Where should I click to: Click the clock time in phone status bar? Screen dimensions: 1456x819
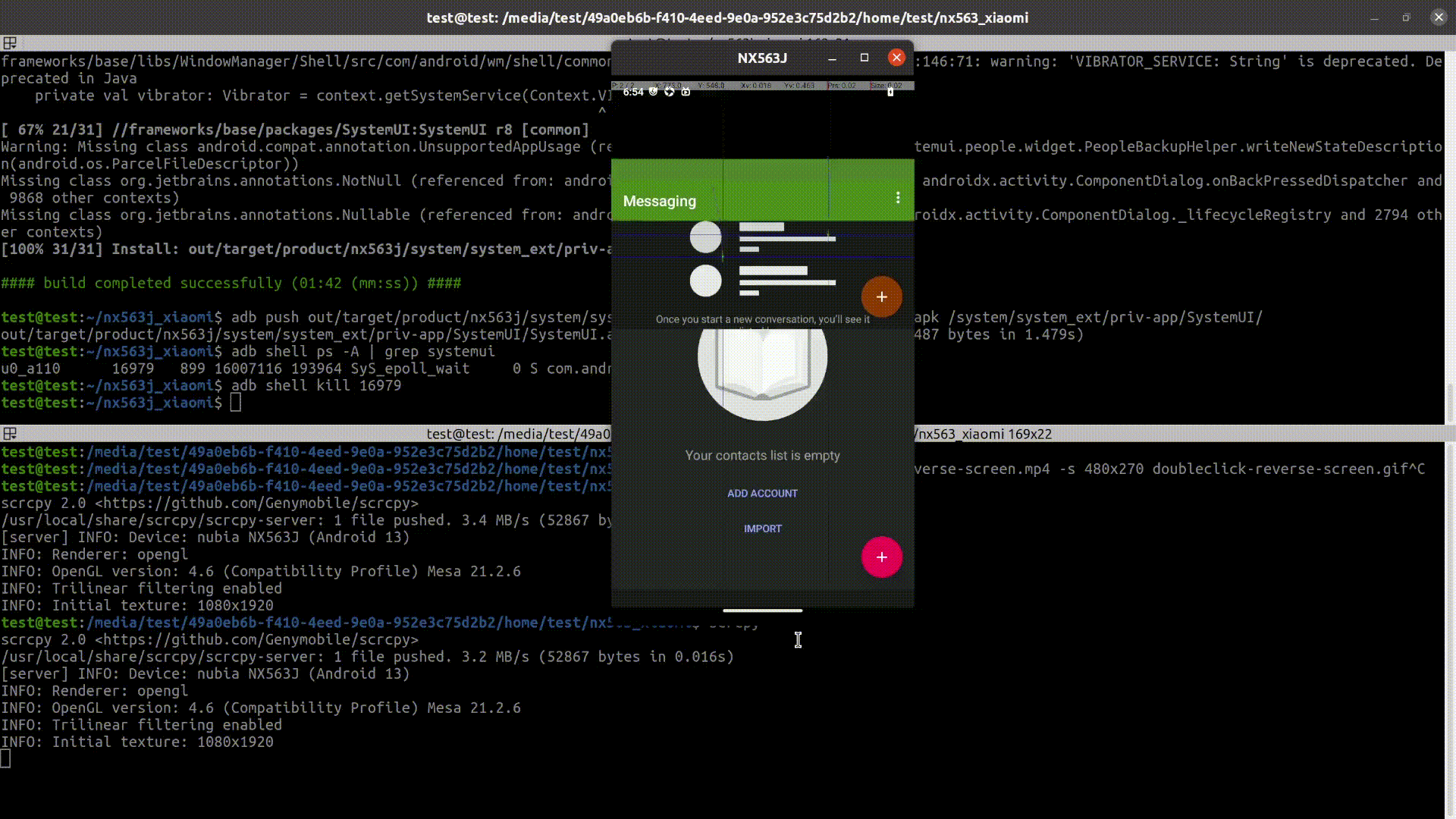632,92
